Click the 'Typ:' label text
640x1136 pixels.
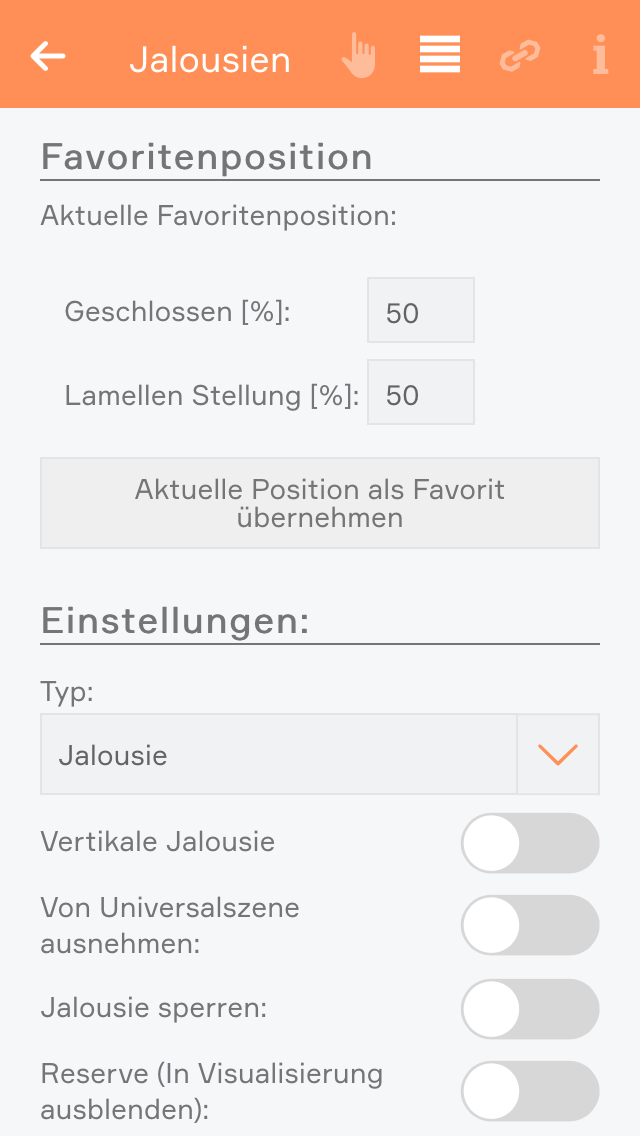[x=67, y=692]
